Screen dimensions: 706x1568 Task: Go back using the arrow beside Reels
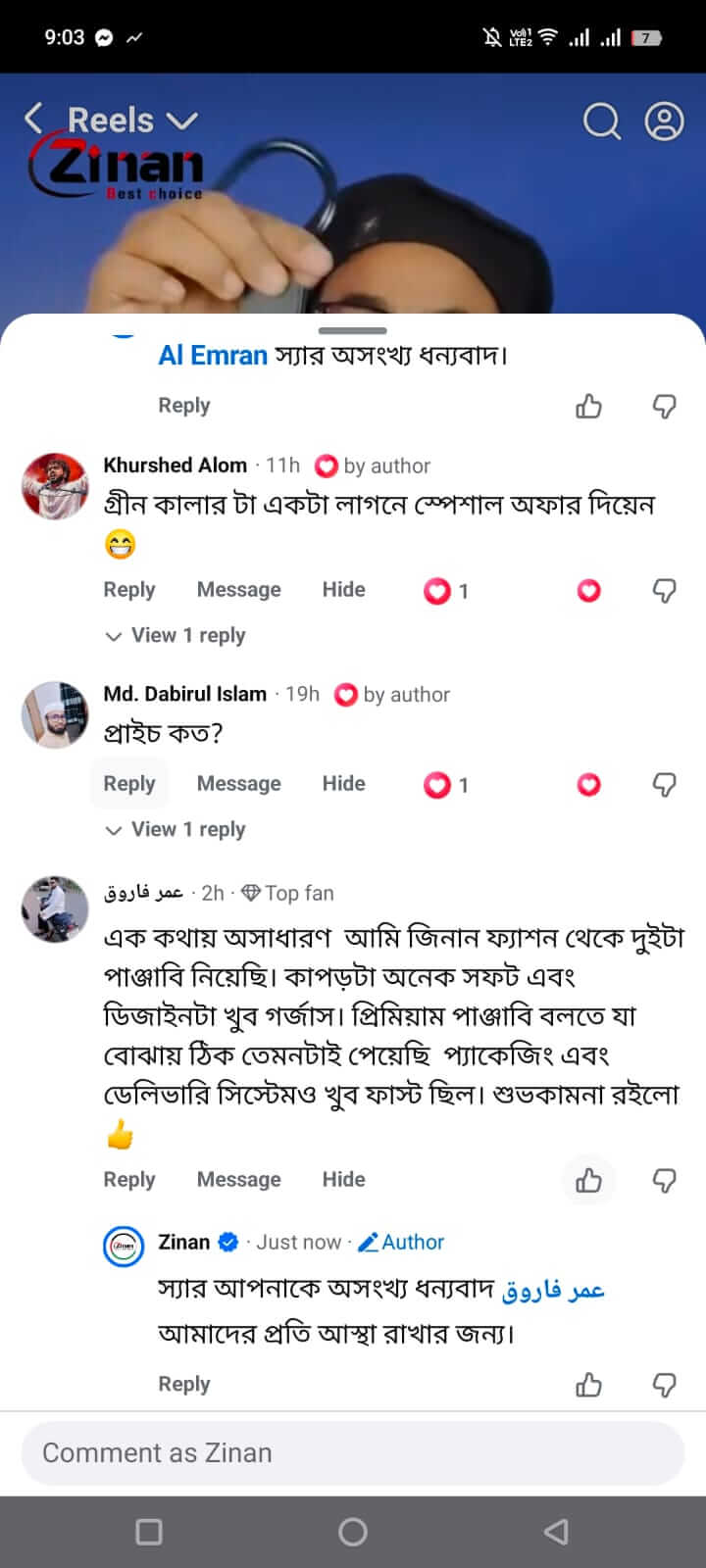[33, 120]
